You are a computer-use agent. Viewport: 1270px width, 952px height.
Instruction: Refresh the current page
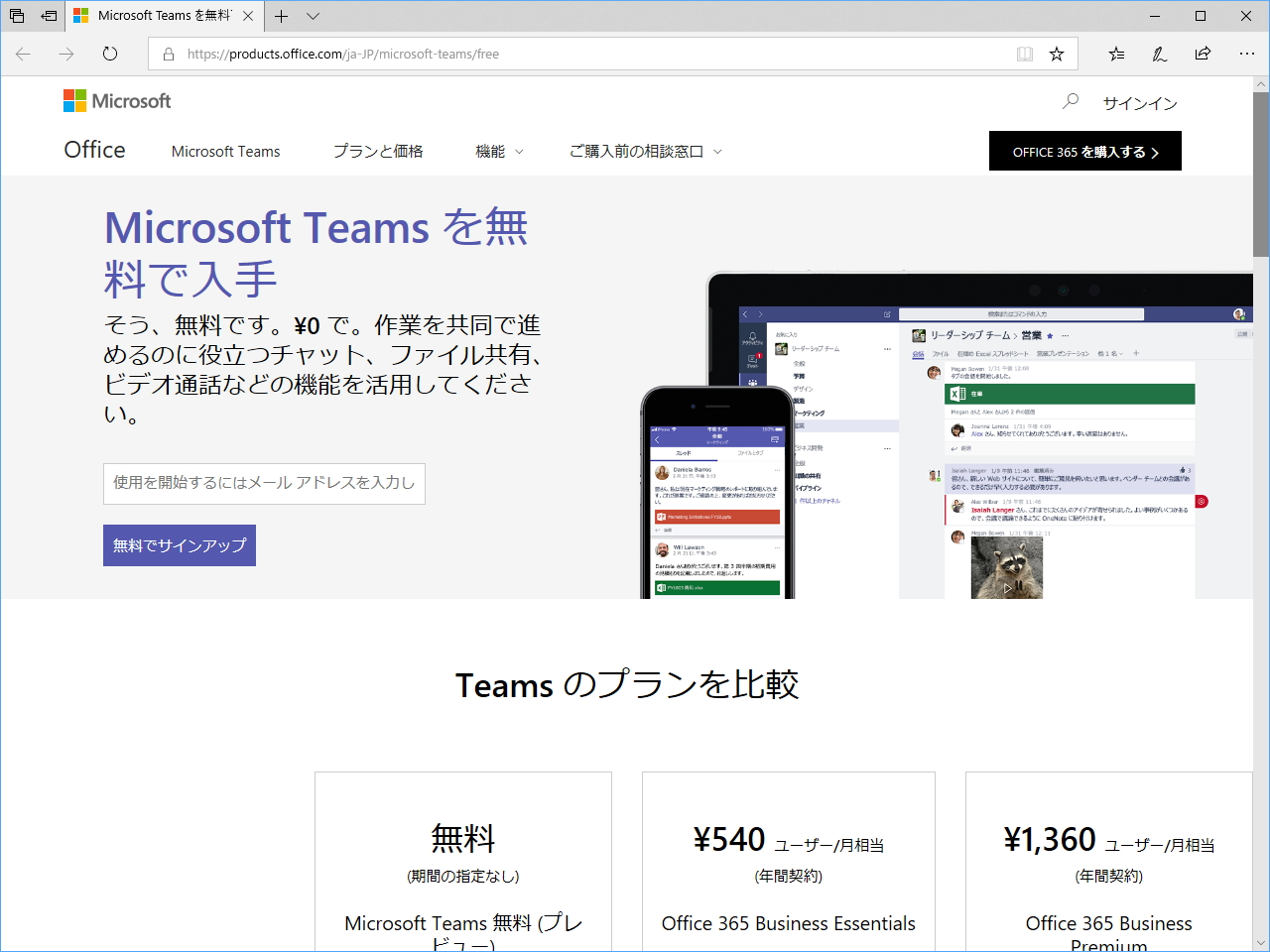(x=110, y=54)
